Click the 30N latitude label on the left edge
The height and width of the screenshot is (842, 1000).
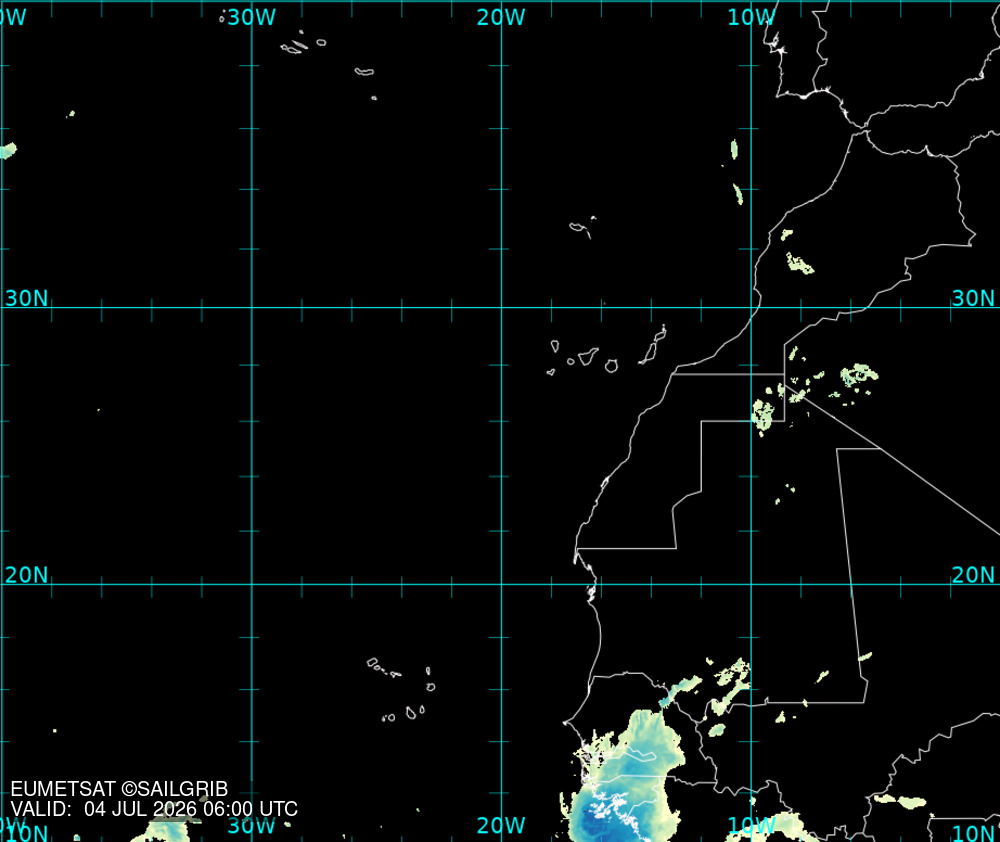tap(26, 298)
